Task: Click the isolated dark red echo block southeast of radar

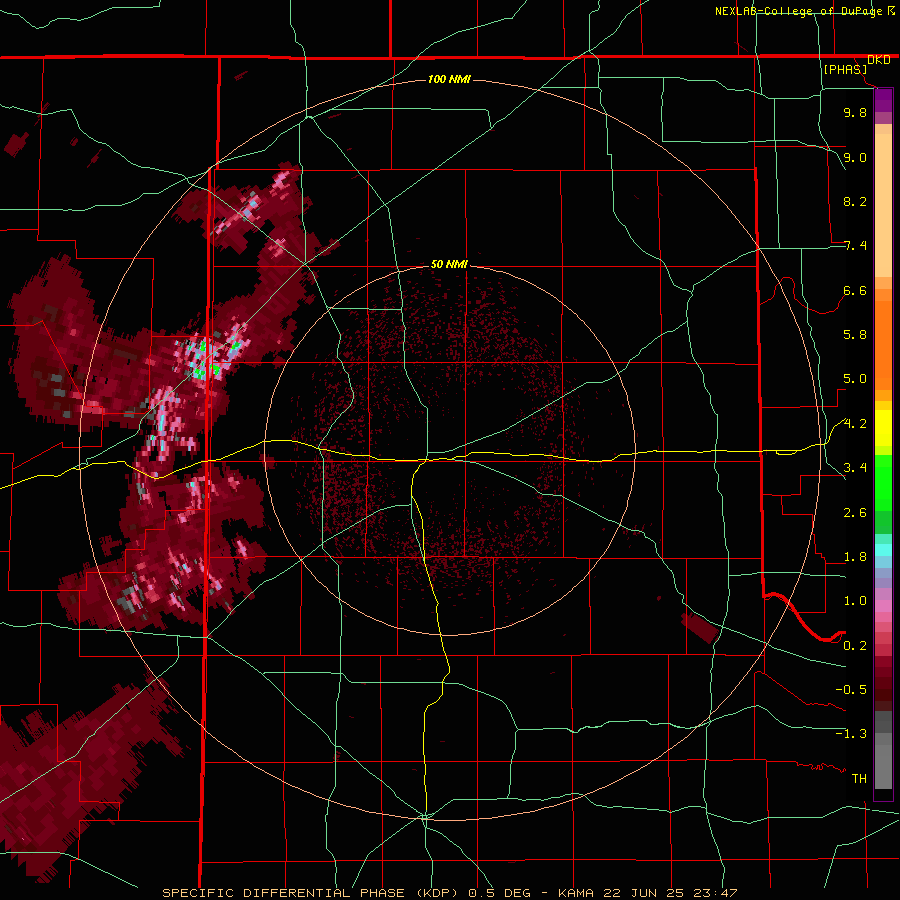Action: [x=700, y=629]
